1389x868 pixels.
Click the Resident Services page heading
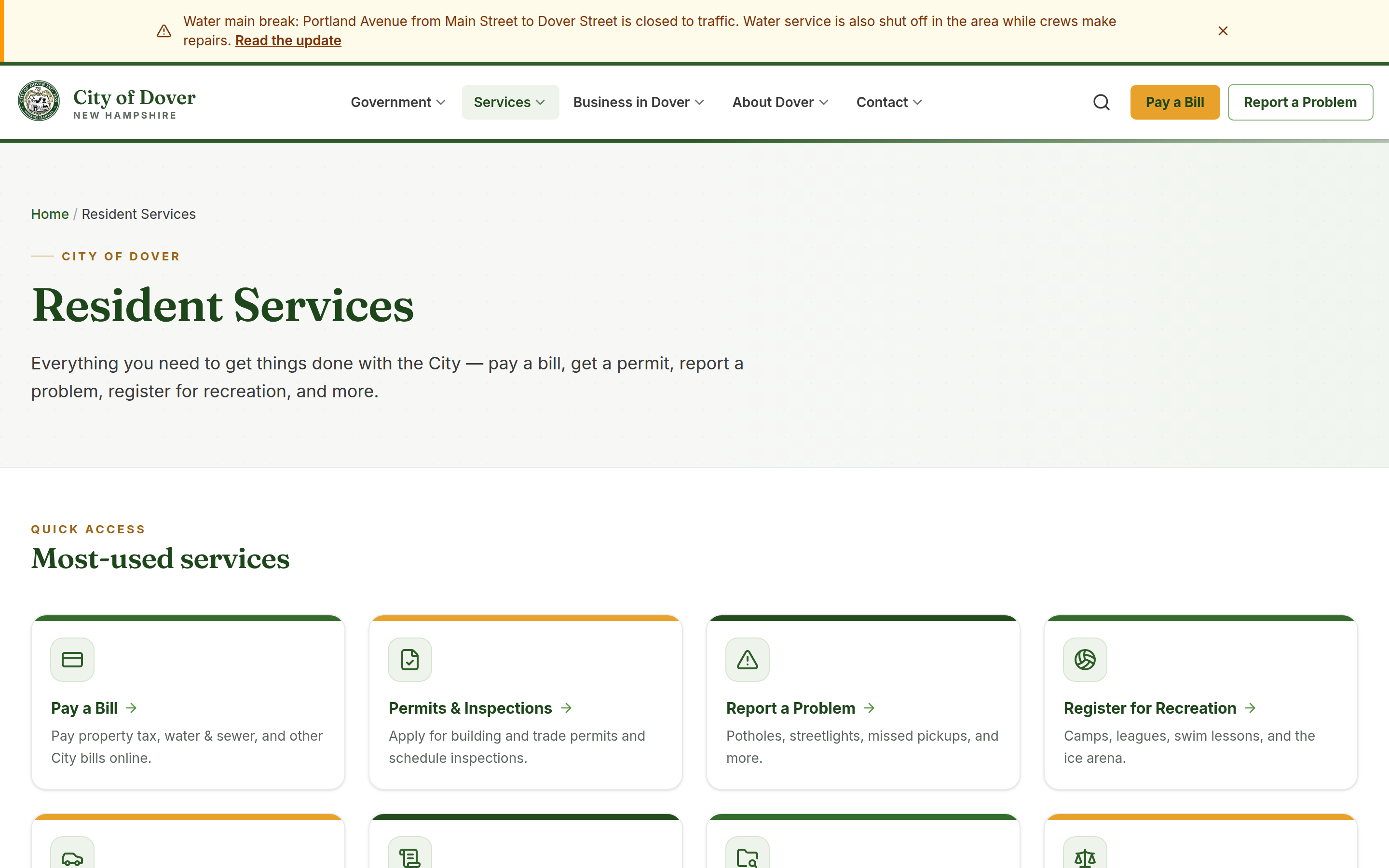pos(223,305)
